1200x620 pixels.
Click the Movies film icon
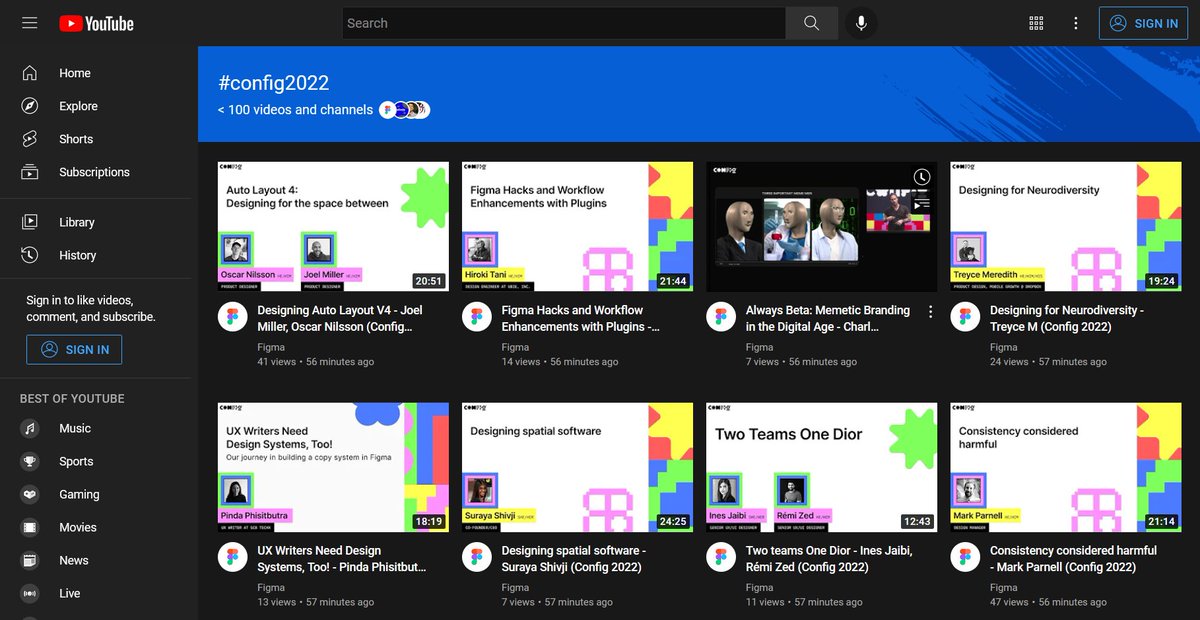click(30, 527)
